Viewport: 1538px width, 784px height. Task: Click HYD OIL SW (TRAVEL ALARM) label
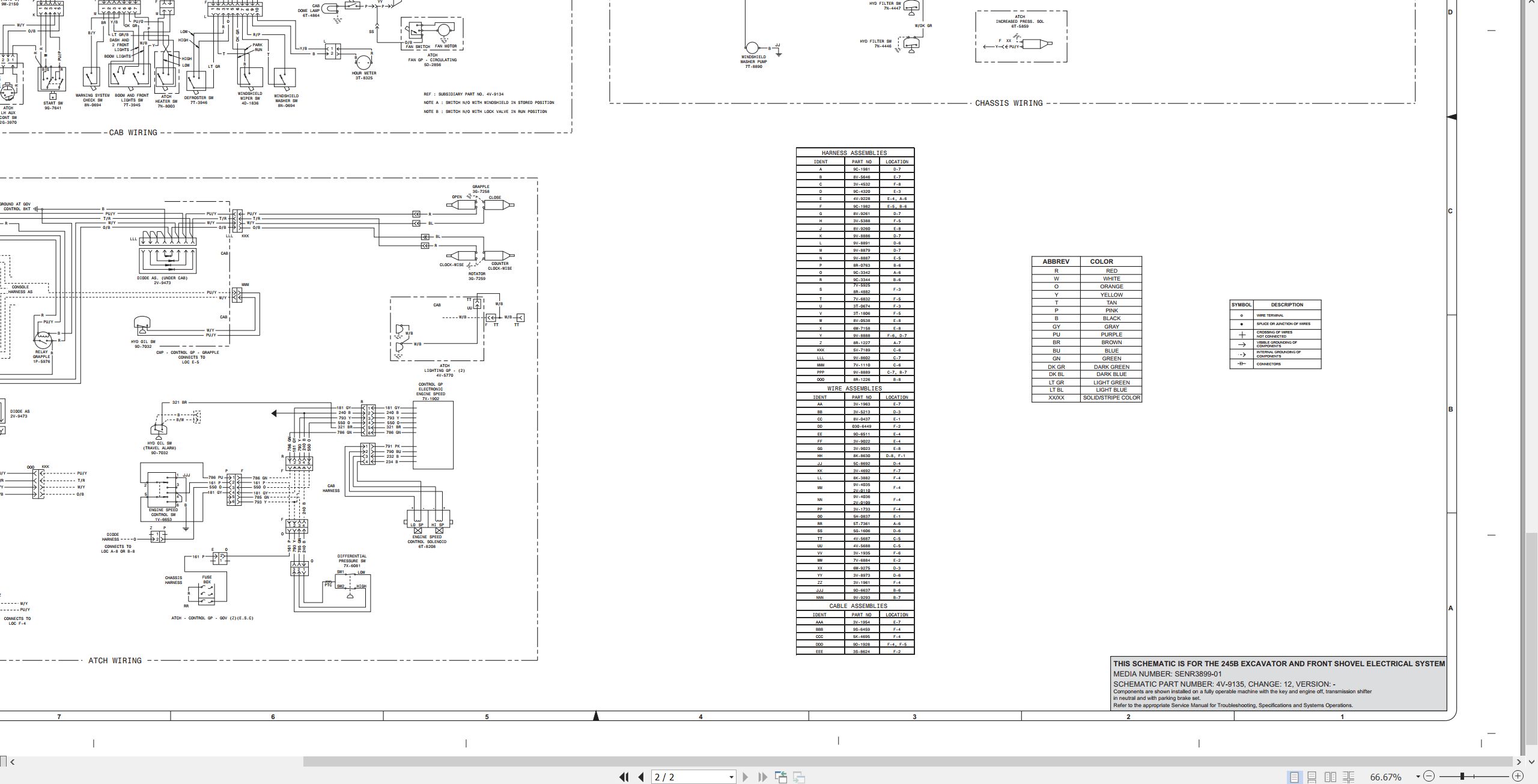click(x=159, y=448)
